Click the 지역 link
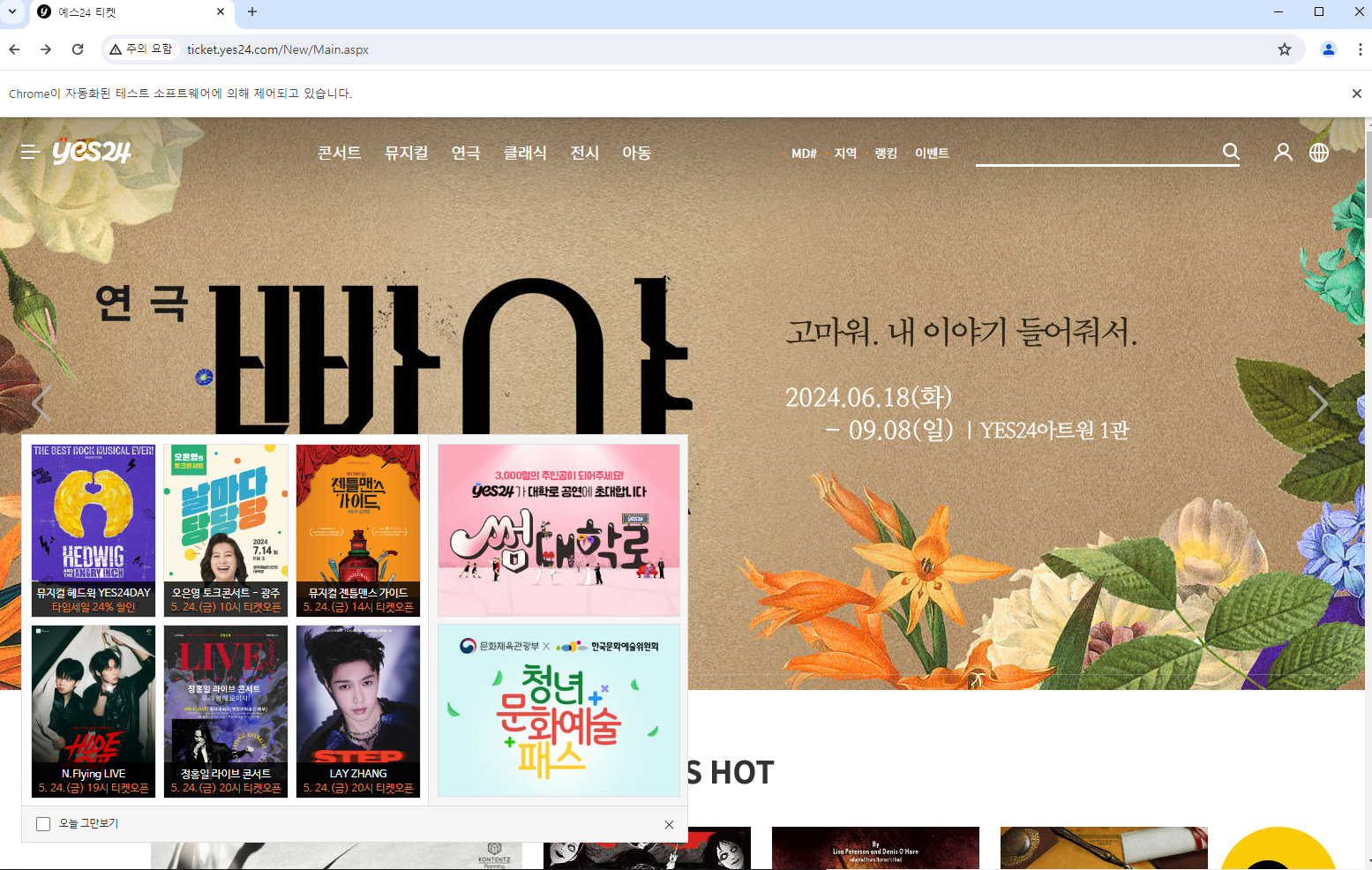The width and height of the screenshot is (1372, 870). [x=845, y=154]
